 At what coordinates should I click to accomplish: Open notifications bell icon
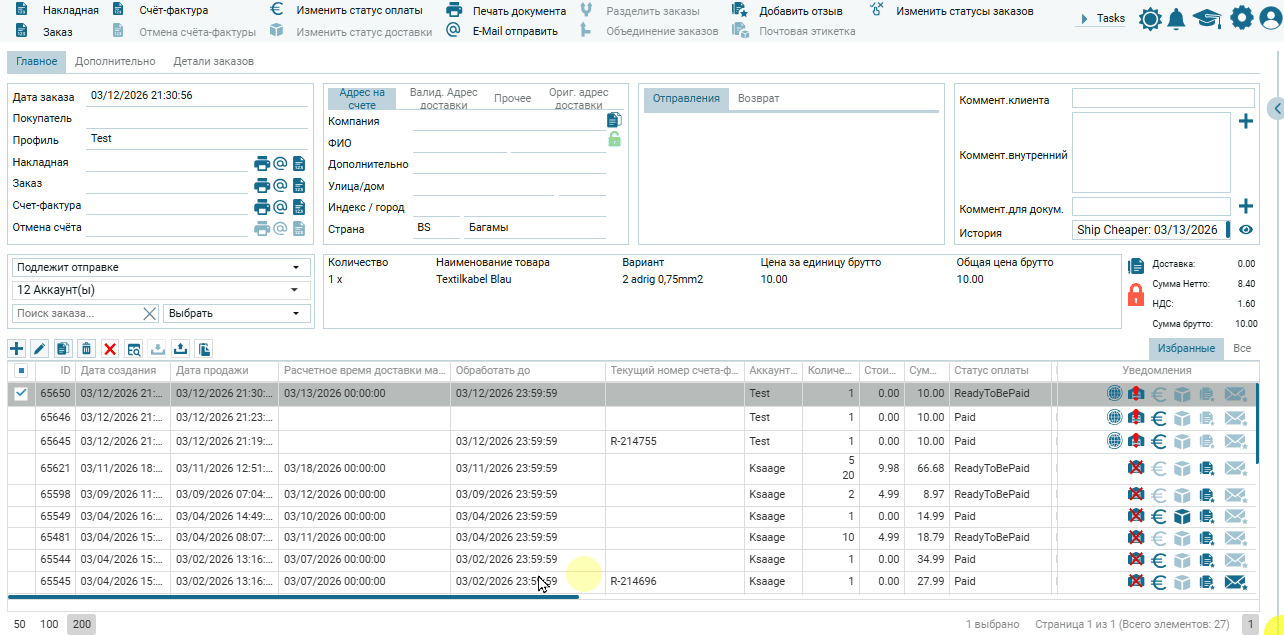pos(1177,19)
